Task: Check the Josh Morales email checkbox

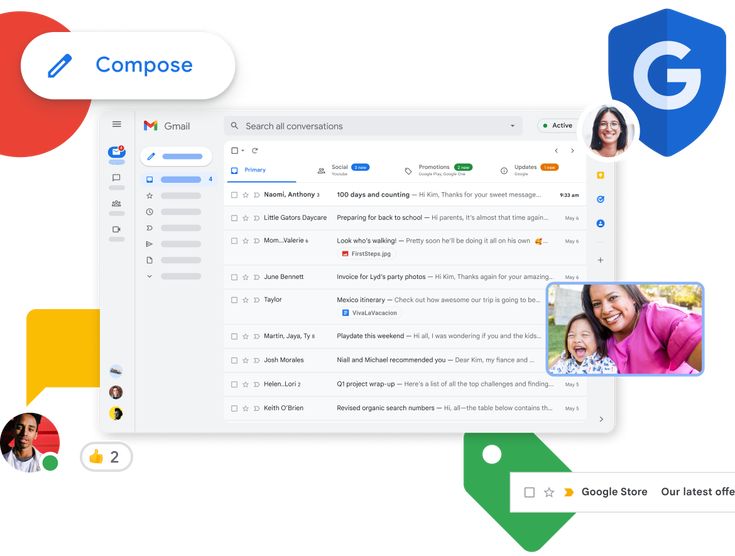Action: pos(234,360)
